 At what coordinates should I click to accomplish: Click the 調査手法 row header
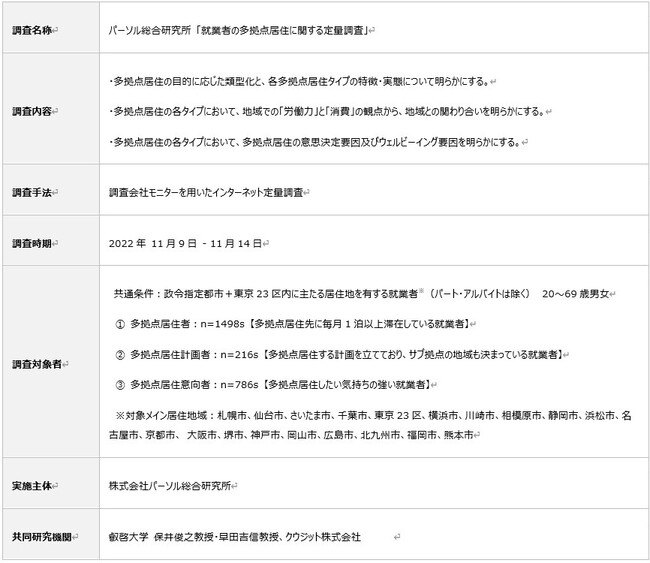[x=34, y=191]
